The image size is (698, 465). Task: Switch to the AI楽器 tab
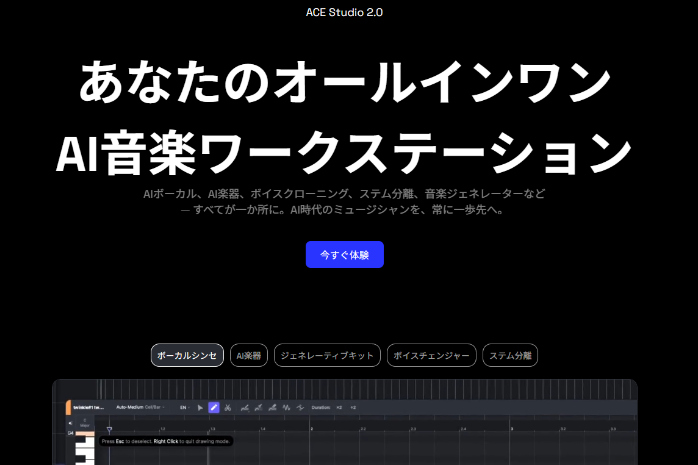coord(249,355)
